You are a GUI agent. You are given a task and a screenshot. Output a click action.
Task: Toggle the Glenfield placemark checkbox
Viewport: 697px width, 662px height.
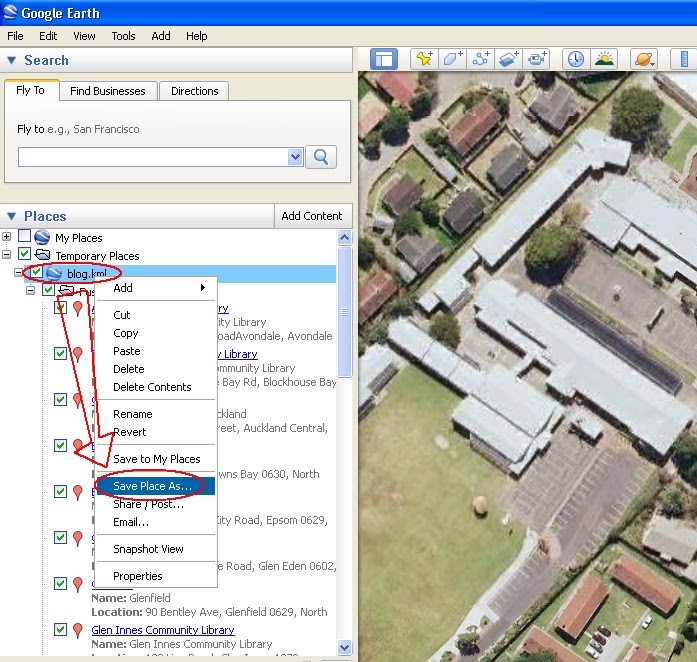coord(60,583)
